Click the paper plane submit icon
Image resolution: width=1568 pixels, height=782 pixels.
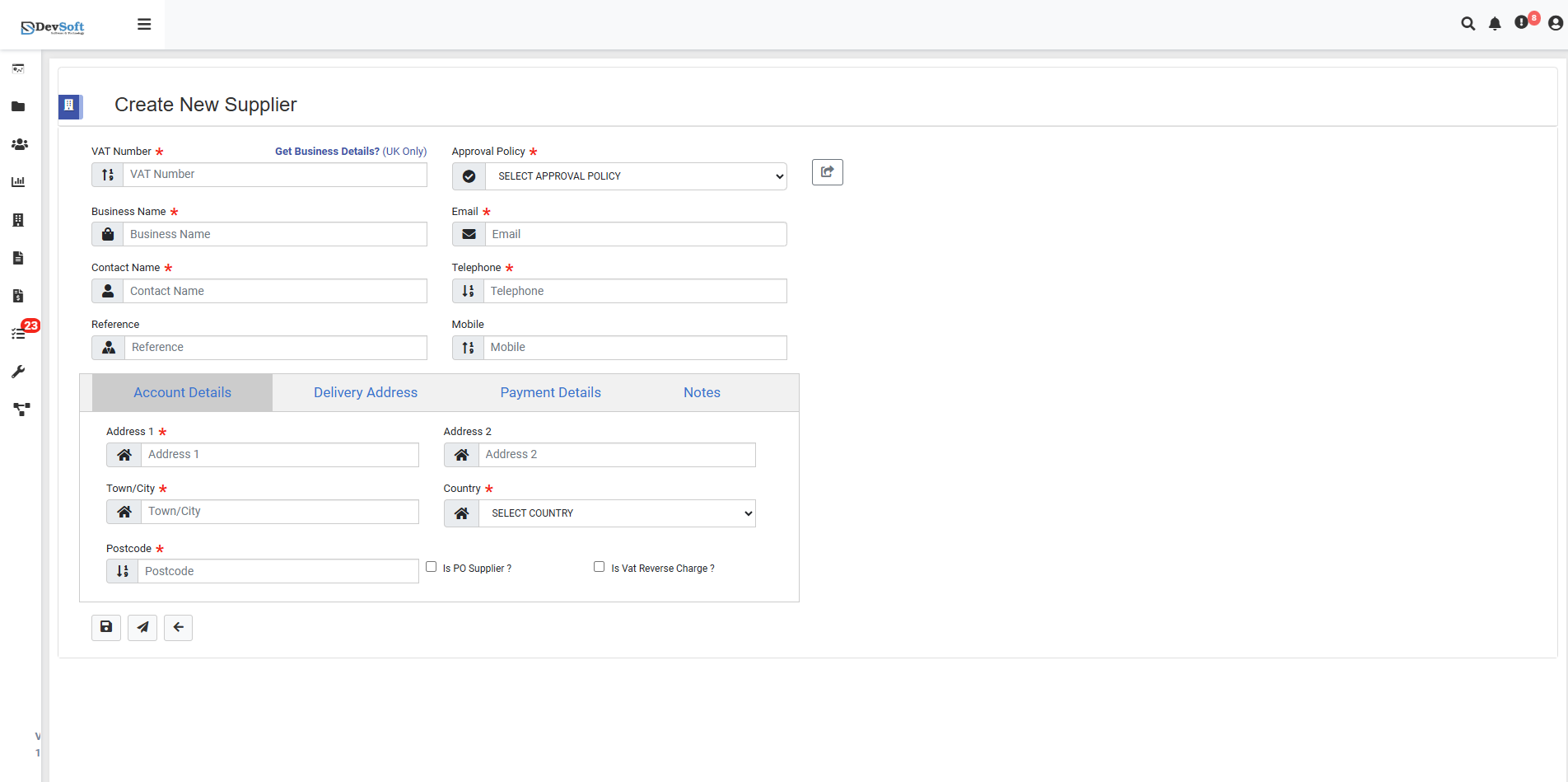pyautogui.click(x=142, y=627)
